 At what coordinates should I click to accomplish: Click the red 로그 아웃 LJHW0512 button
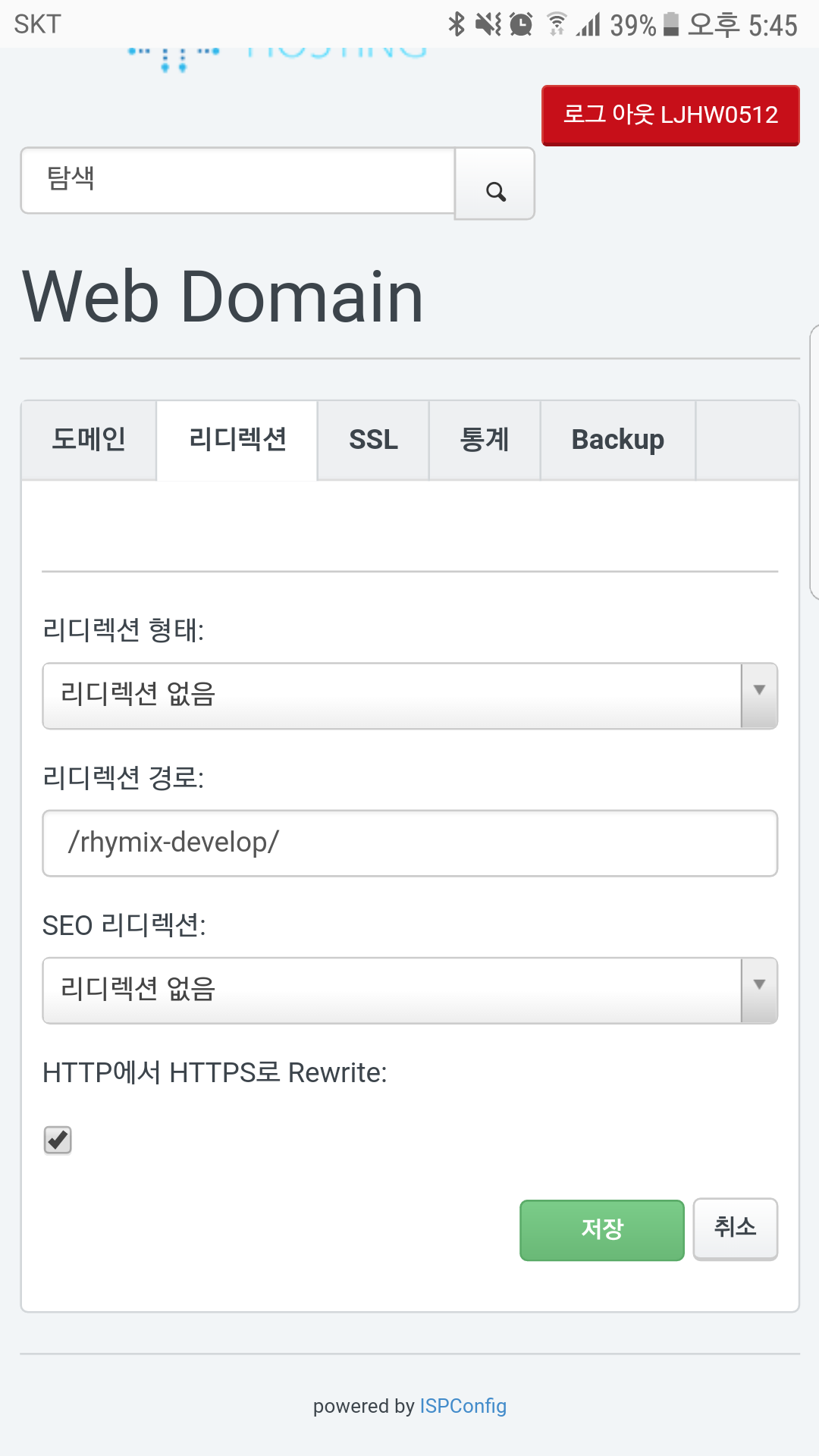coord(670,115)
